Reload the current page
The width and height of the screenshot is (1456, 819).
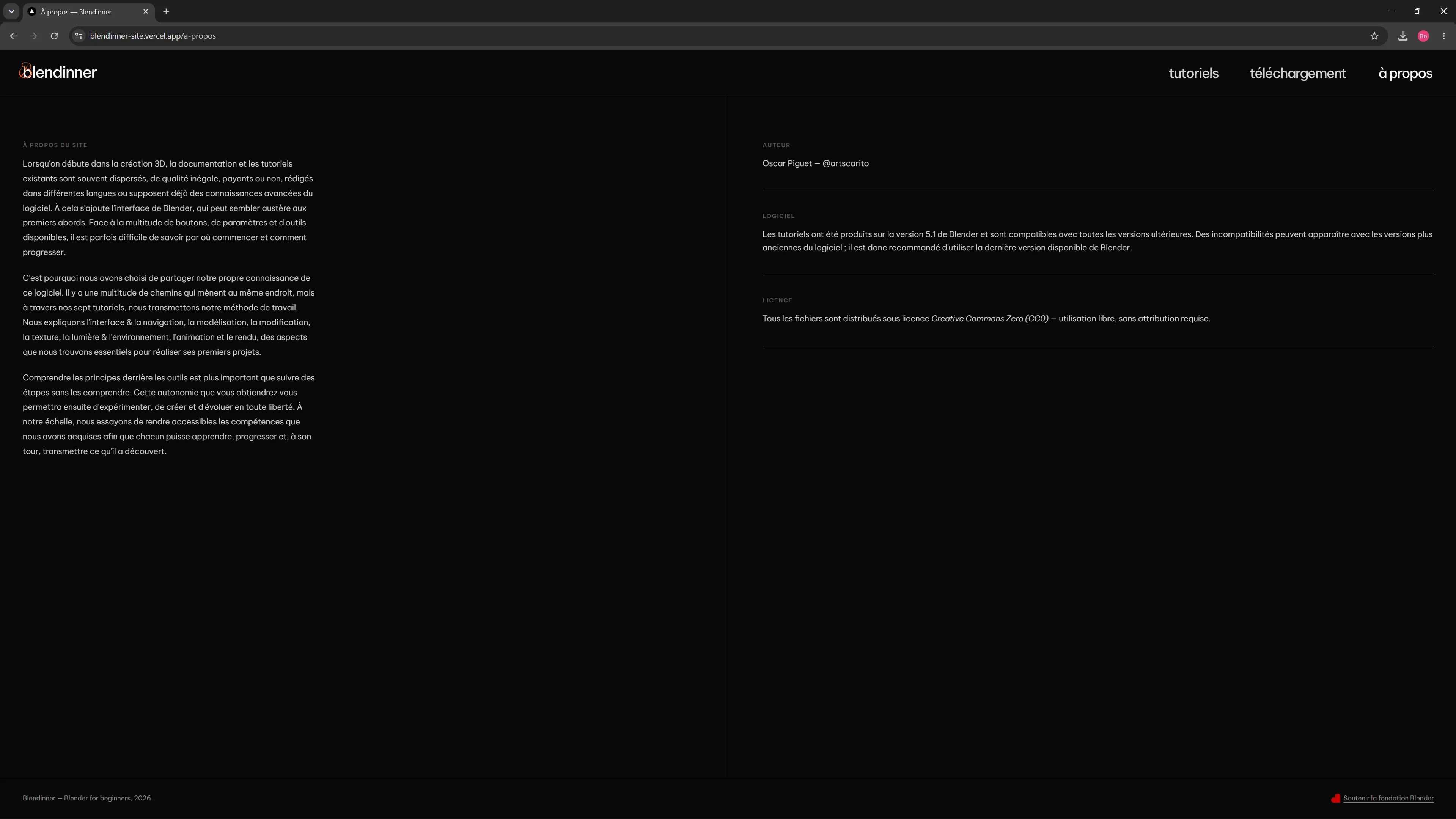click(54, 36)
